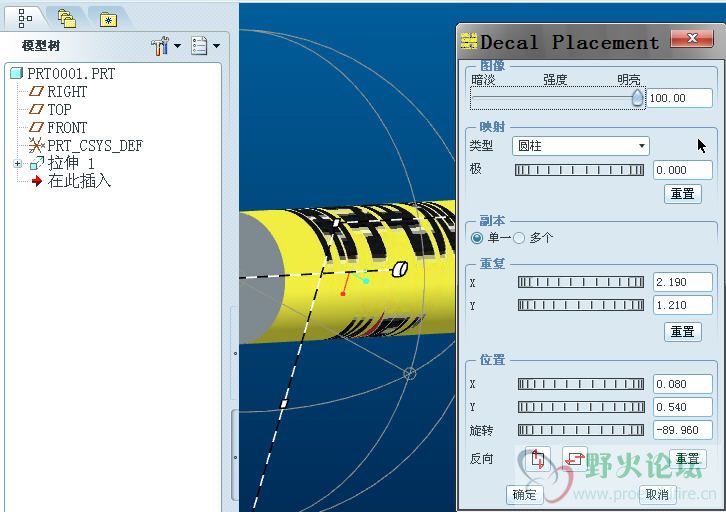The image size is (726, 512).
Task: Click the PRT0001 part cube icon
Action: pyautogui.click(x=17, y=73)
